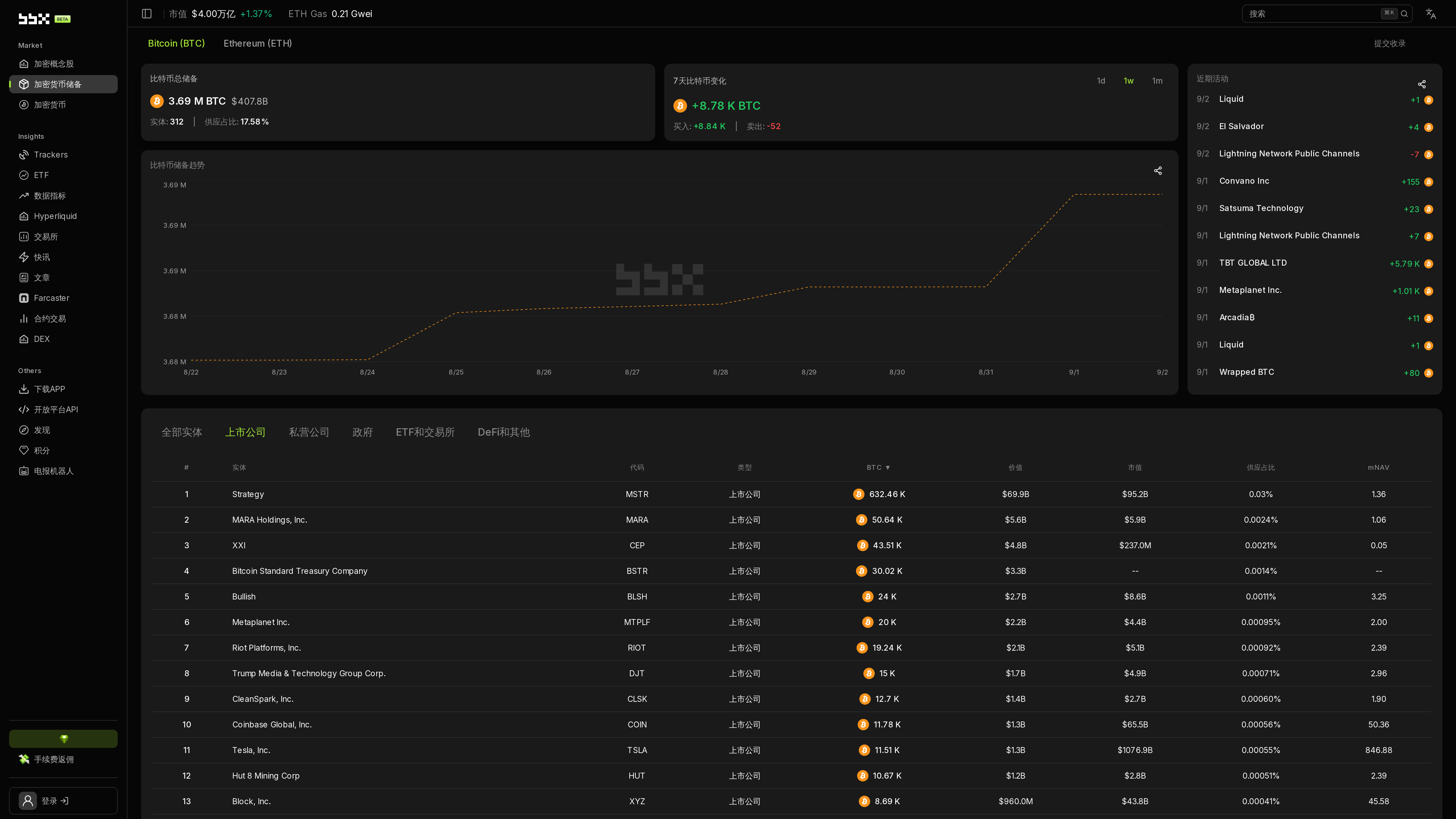Open the crypto concept stocks icon
Viewport: 1456px width, 819px height.
coord(24,64)
